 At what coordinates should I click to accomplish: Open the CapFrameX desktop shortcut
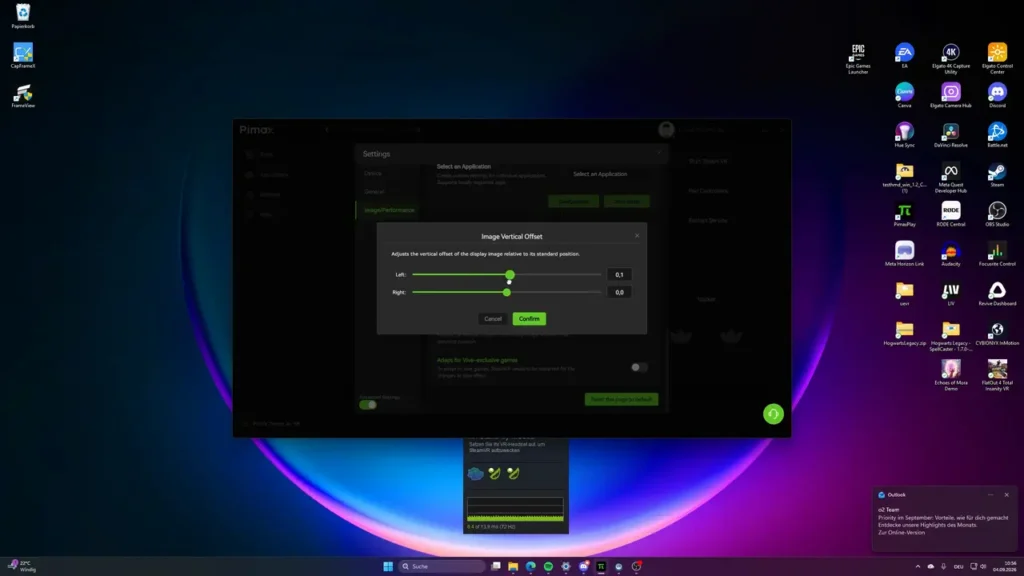click(23, 56)
